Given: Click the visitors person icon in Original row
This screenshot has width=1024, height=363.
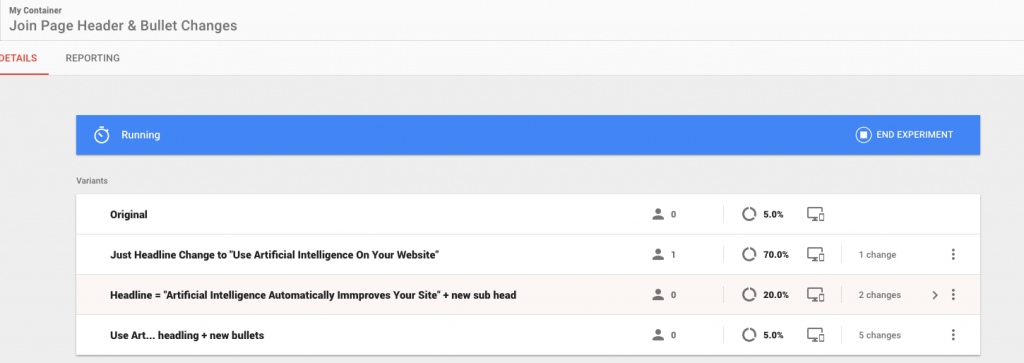Looking at the screenshot, I should (x=658, y=214).
